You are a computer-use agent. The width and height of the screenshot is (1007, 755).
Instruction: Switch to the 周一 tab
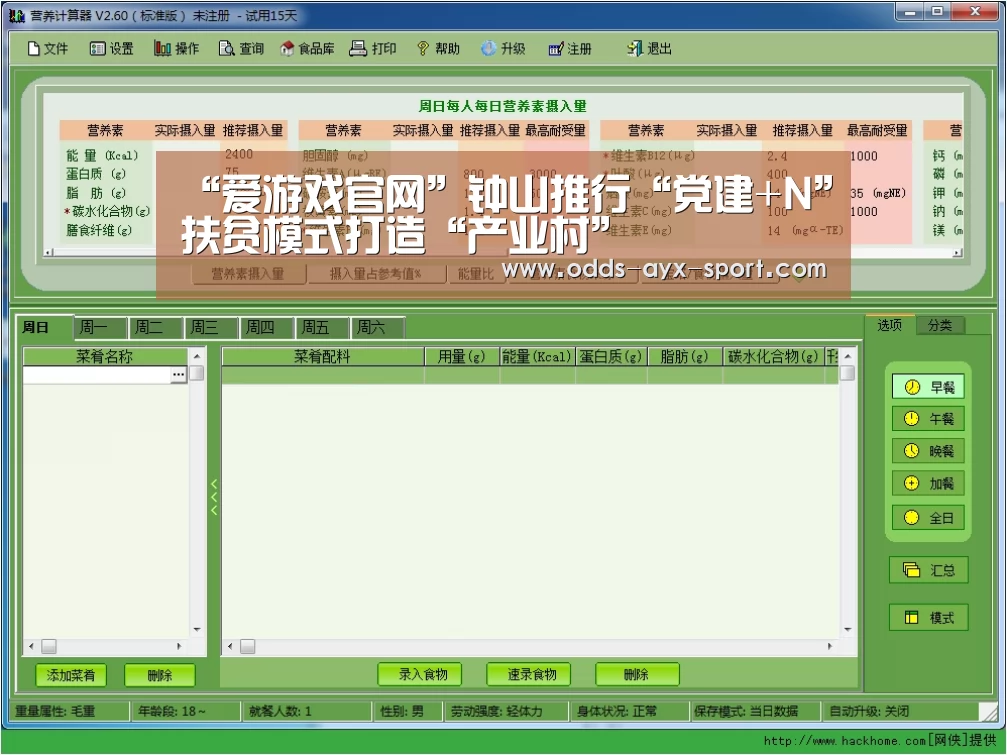click(x=101, y=327)
